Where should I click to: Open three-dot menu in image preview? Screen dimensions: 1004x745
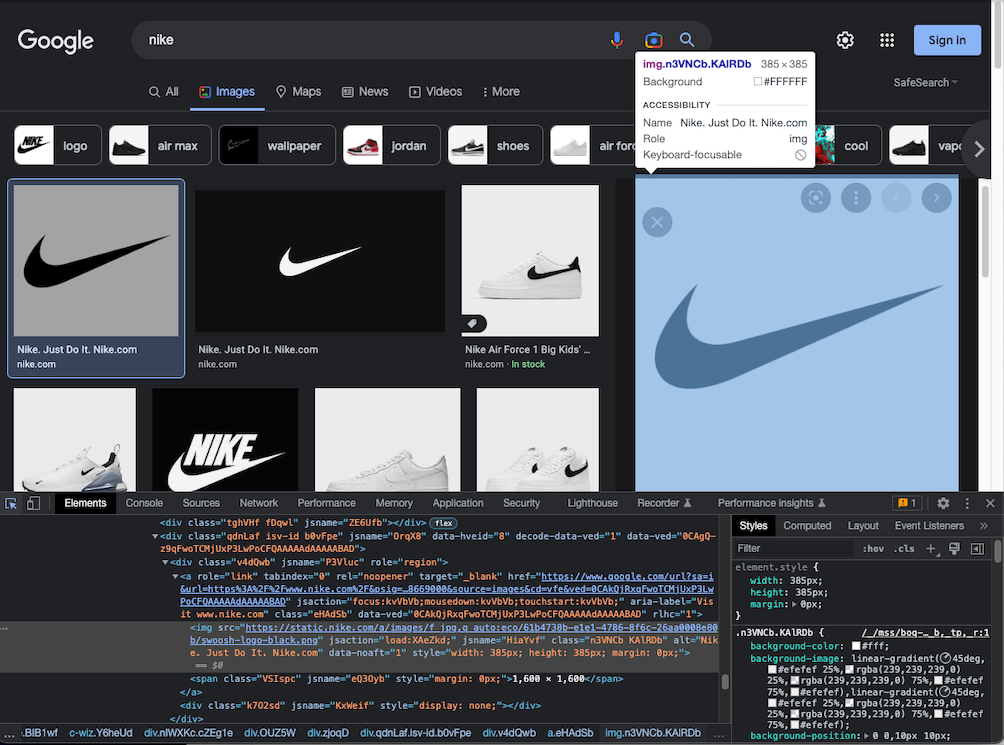tap(856, 198)
